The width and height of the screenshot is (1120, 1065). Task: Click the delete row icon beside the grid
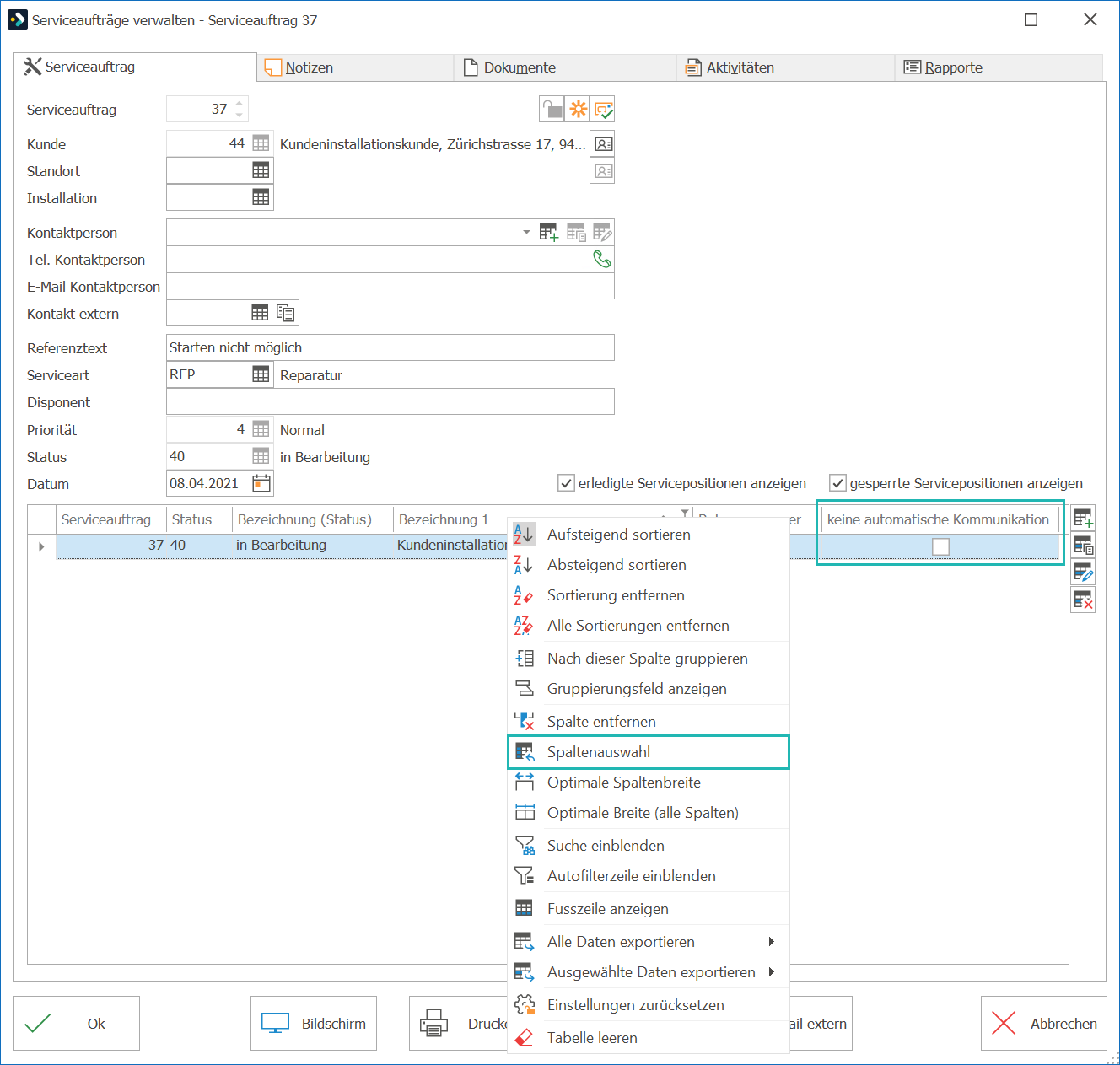point(1083,600)
